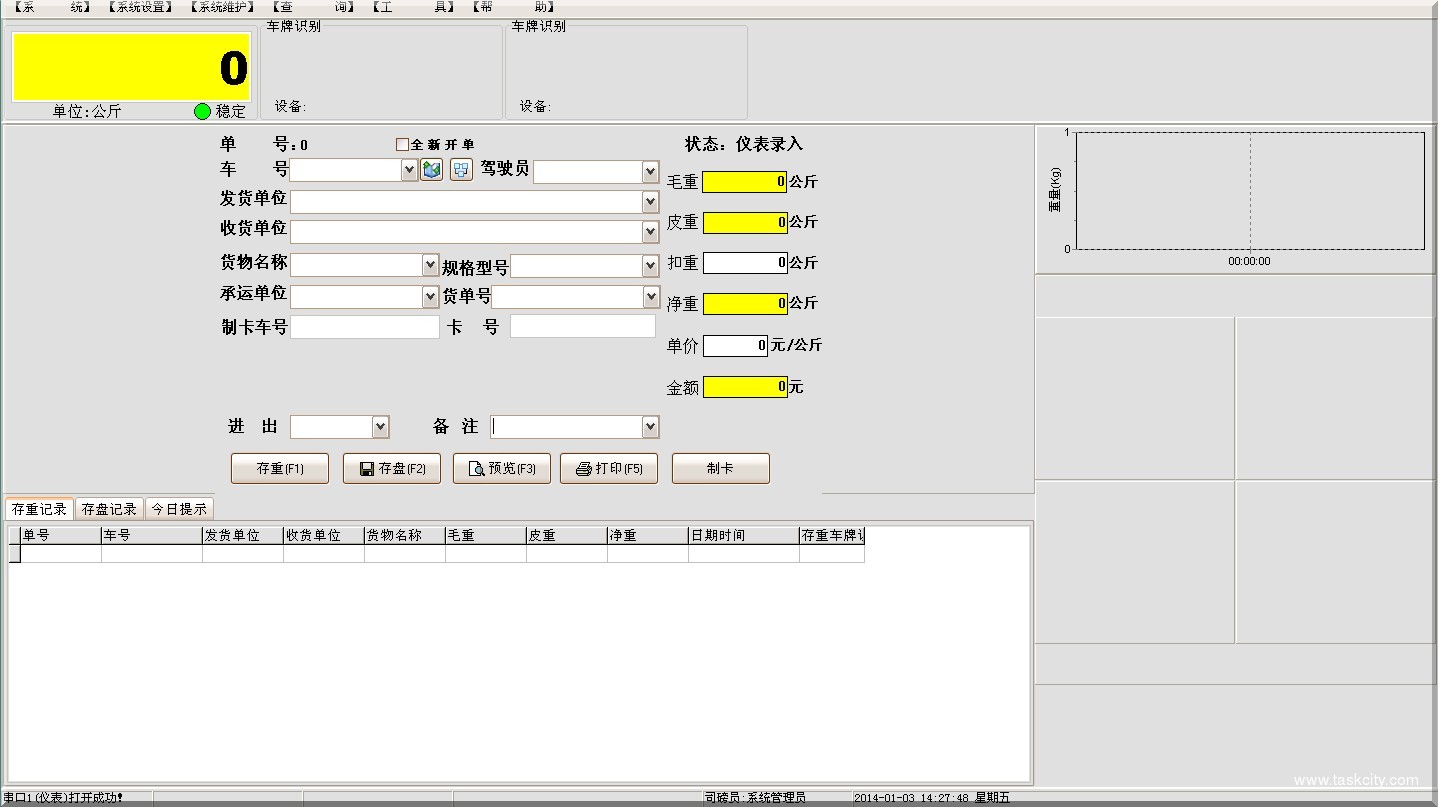The width and height of the screenshot is (1438, 807).
Task: Click the 单号 column header
Action: (61, 536)
